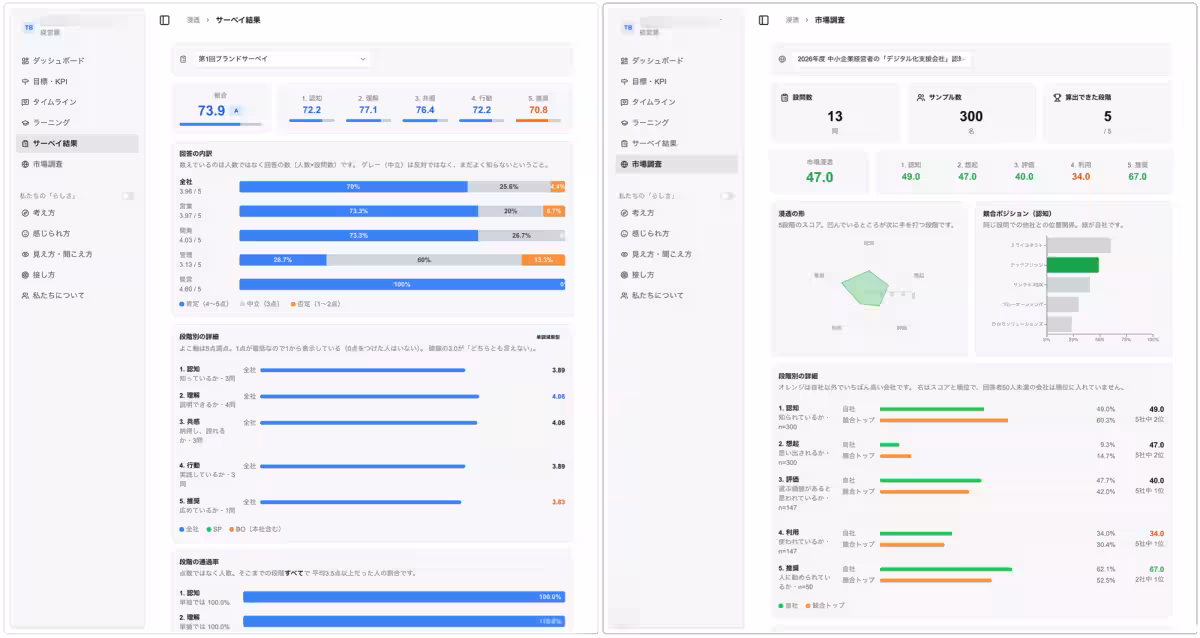Click 接し方 icon in 市場調査 window sidebar
1200x638 pixels.
click(624, 275)
